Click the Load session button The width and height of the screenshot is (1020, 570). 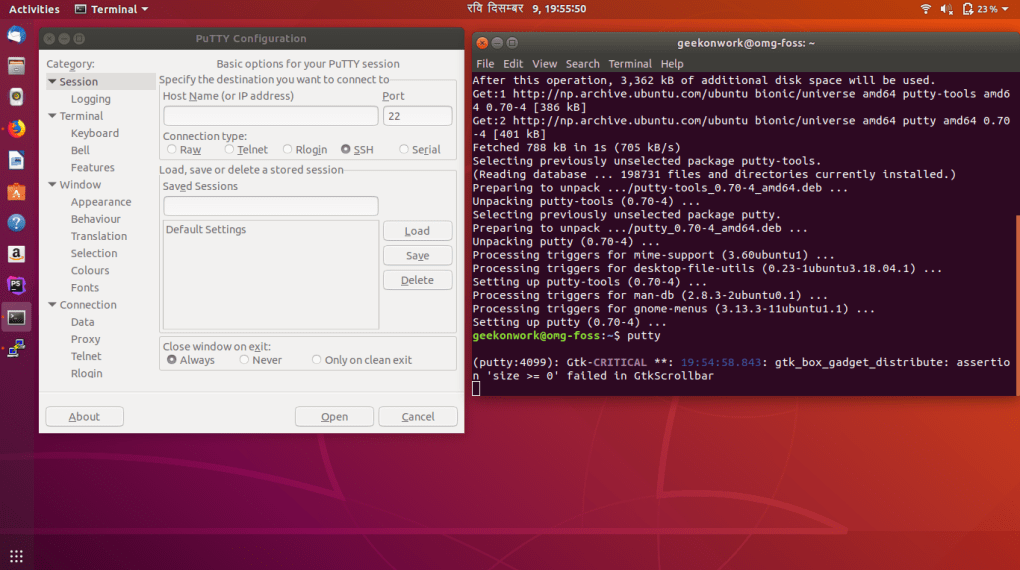(x=417, y=231)
